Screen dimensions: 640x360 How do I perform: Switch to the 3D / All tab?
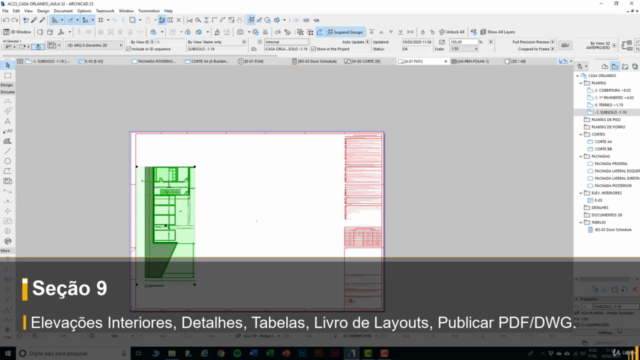tap(516, 61)
